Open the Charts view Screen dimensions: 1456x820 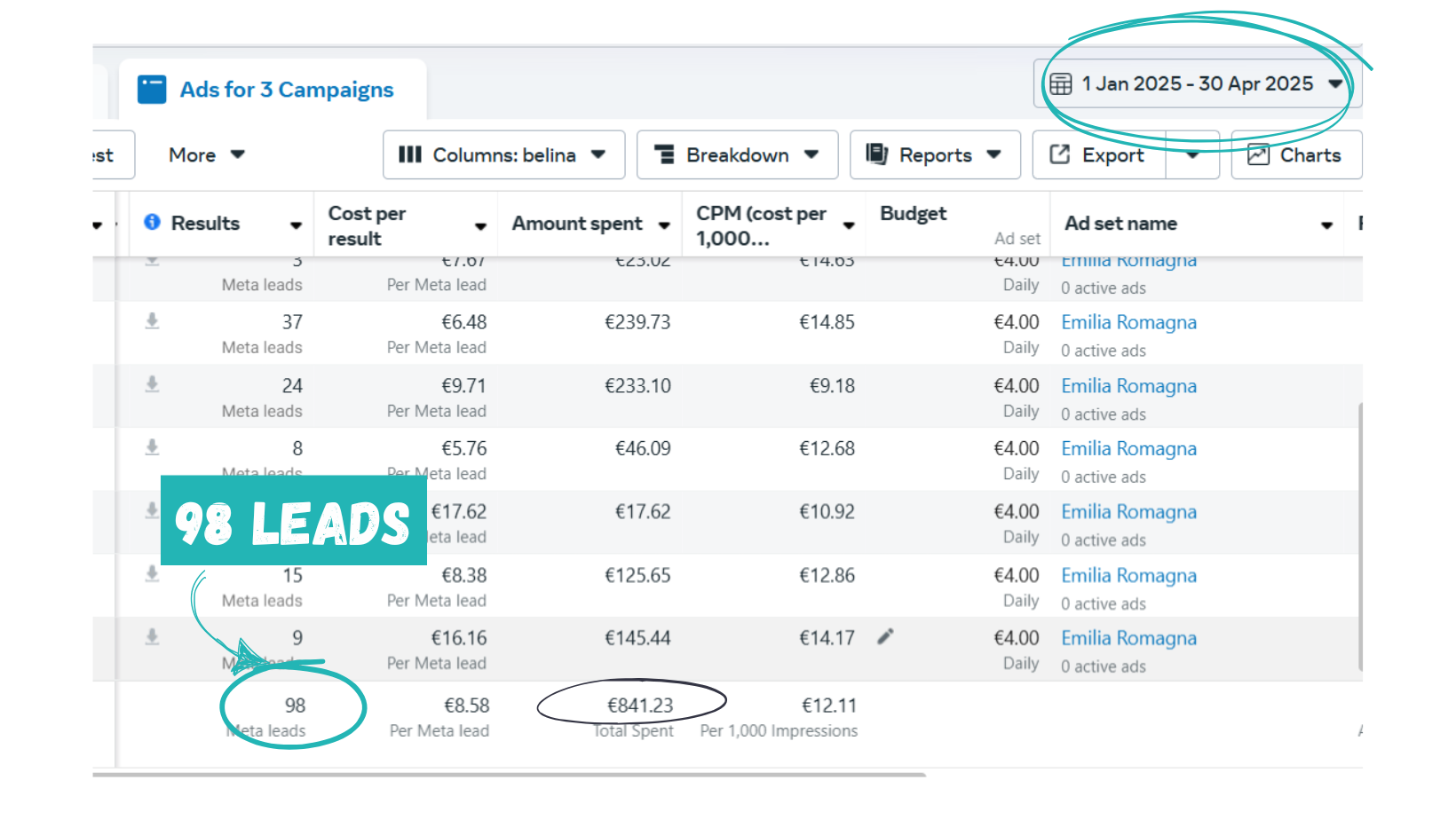(1296, 155)
